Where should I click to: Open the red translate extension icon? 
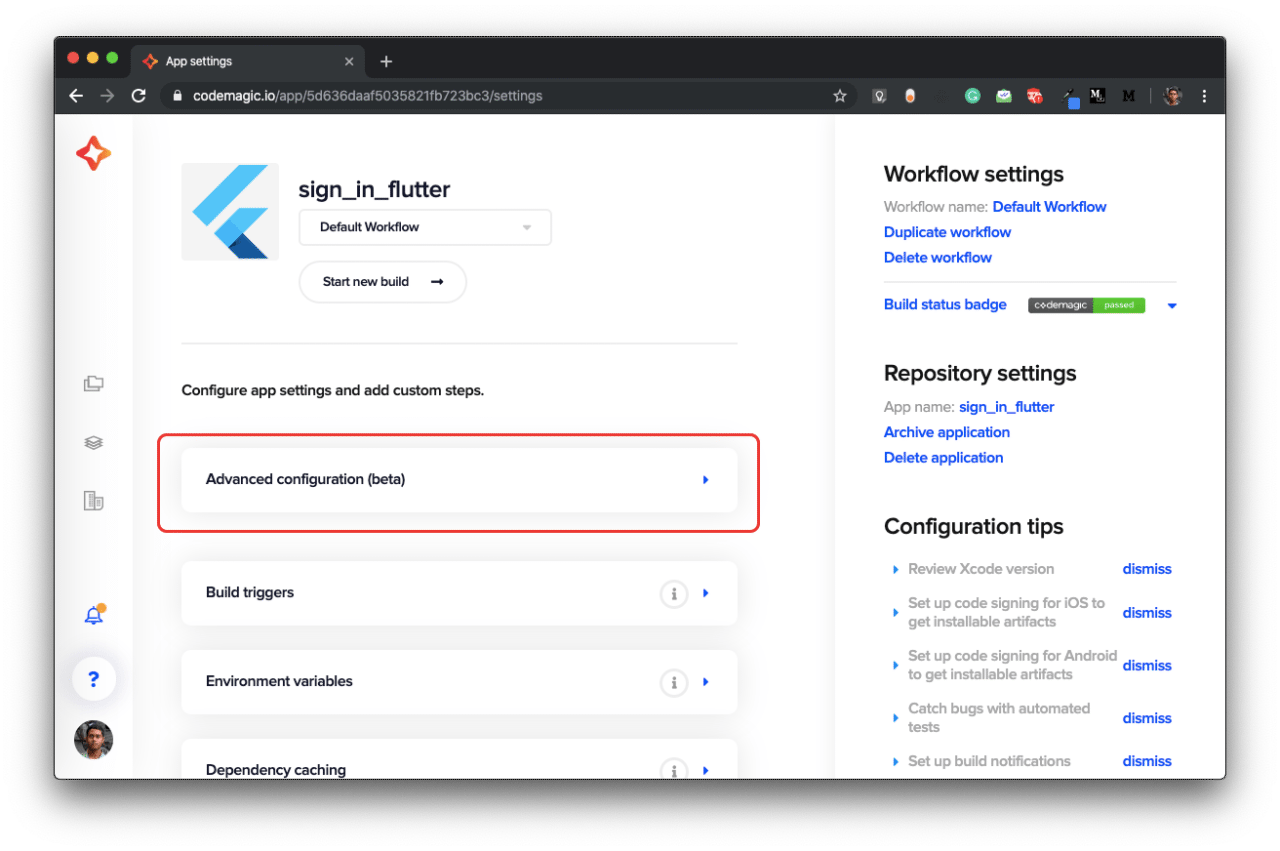tap(1035, 96)
